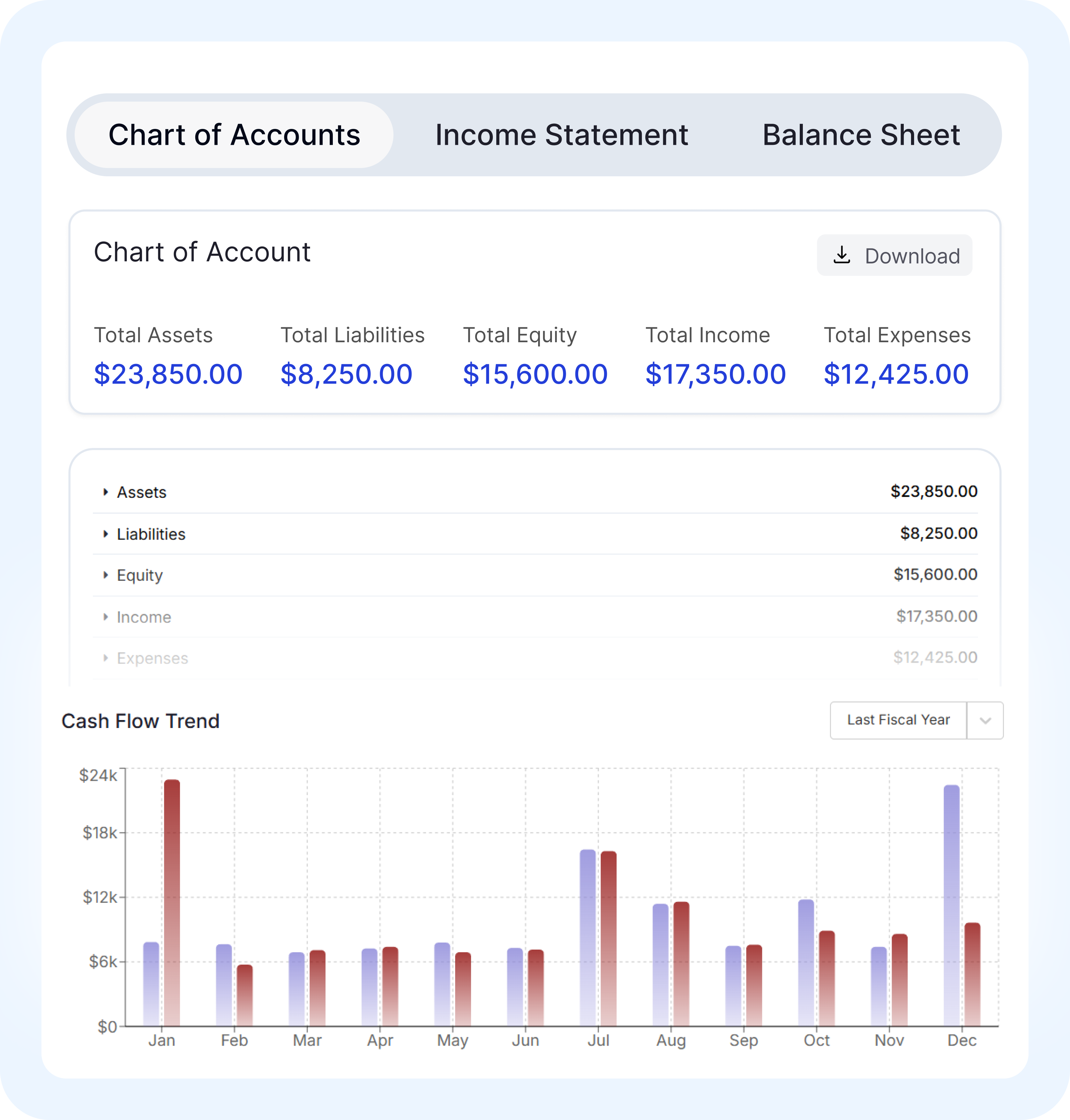Click the Total Expenses $12,425.00 figure
Viewport: 1070px width, 1120px height.
pyautogui.click(x=895, y=374)
